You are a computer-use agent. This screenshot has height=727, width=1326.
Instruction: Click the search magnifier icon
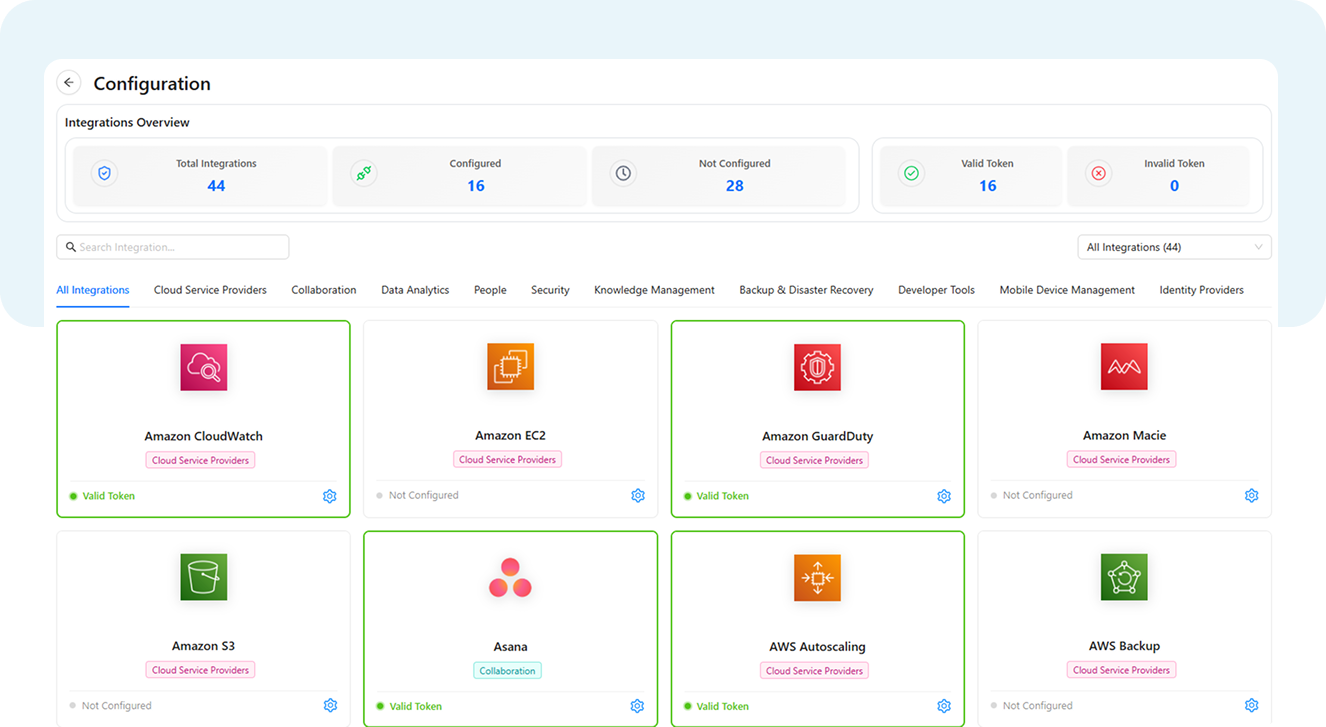[x=71, y=247]
